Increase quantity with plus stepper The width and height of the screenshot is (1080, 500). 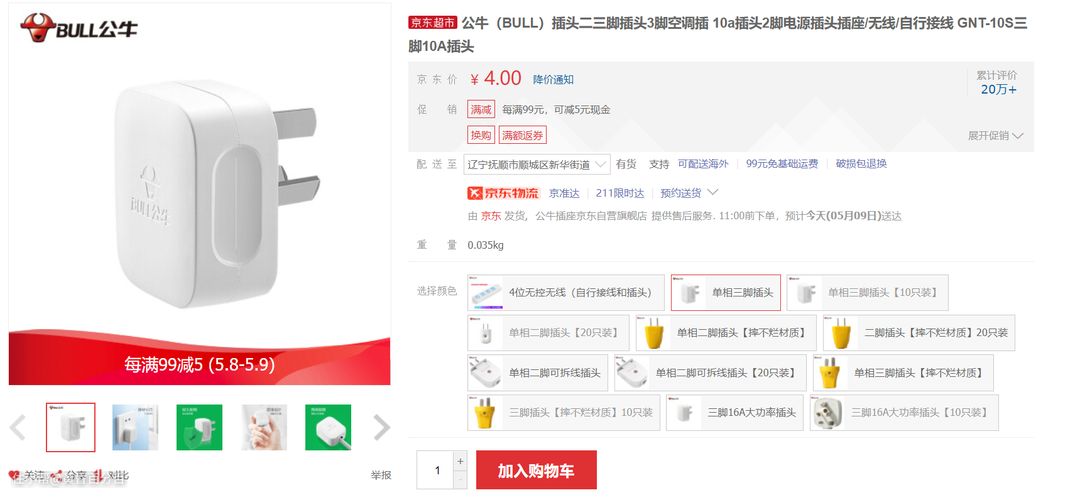coord(461,461)
